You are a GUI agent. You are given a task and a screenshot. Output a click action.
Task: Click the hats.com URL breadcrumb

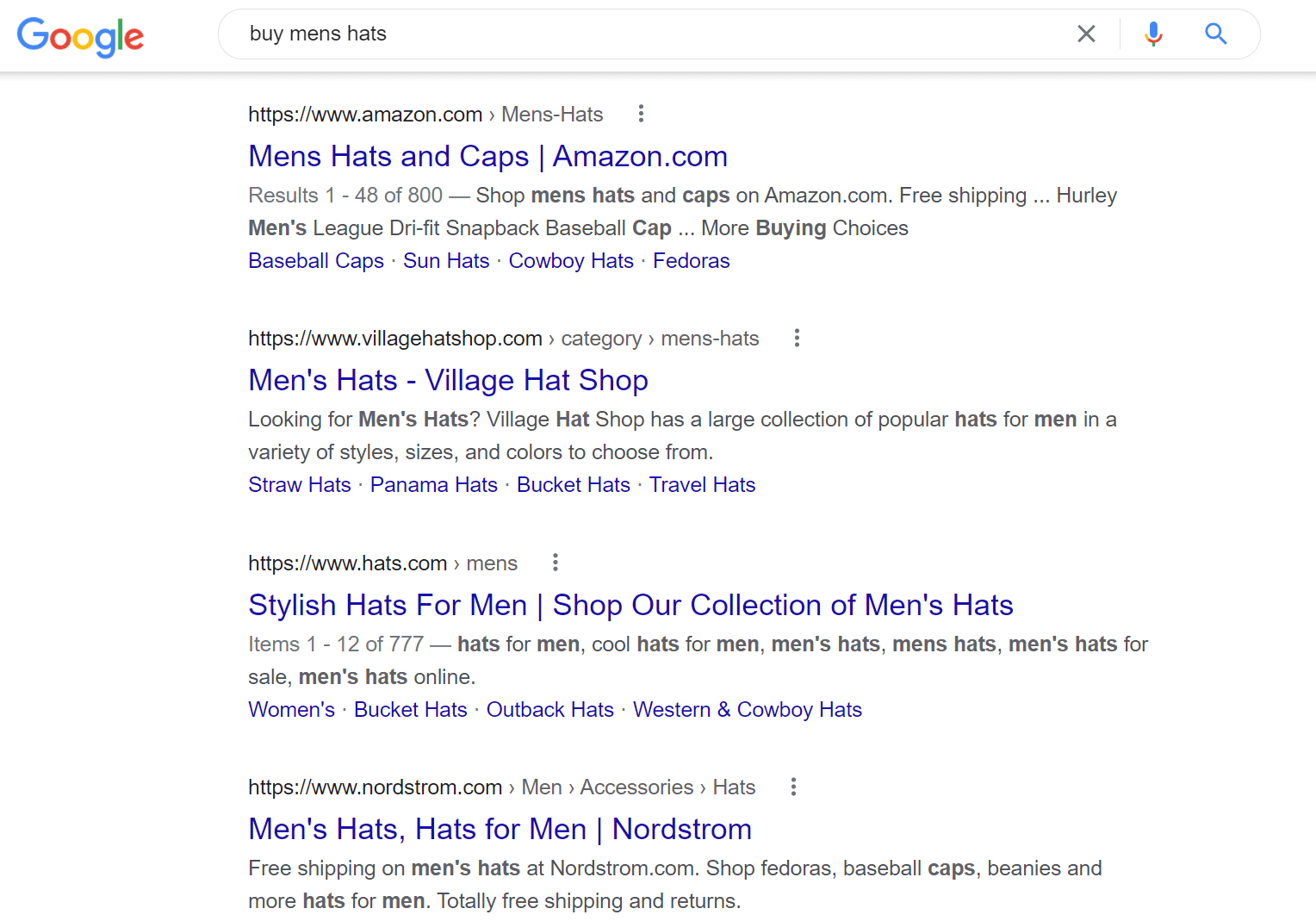[x=382, y=563]
